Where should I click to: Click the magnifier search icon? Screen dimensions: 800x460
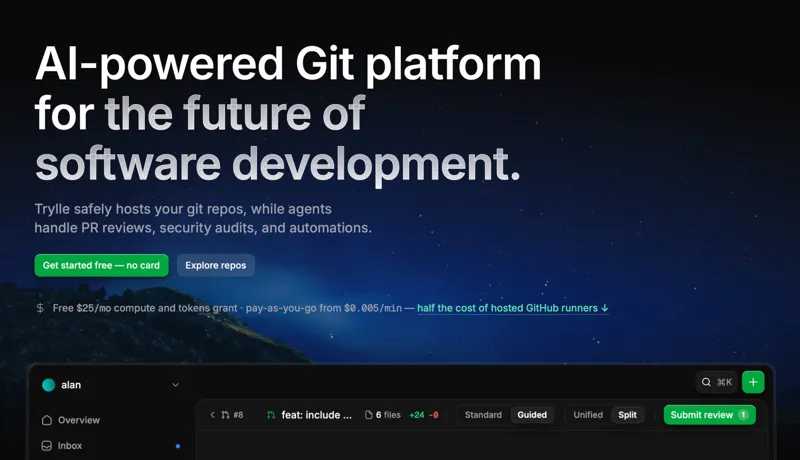pyautogui.click(x=706, y=382)
